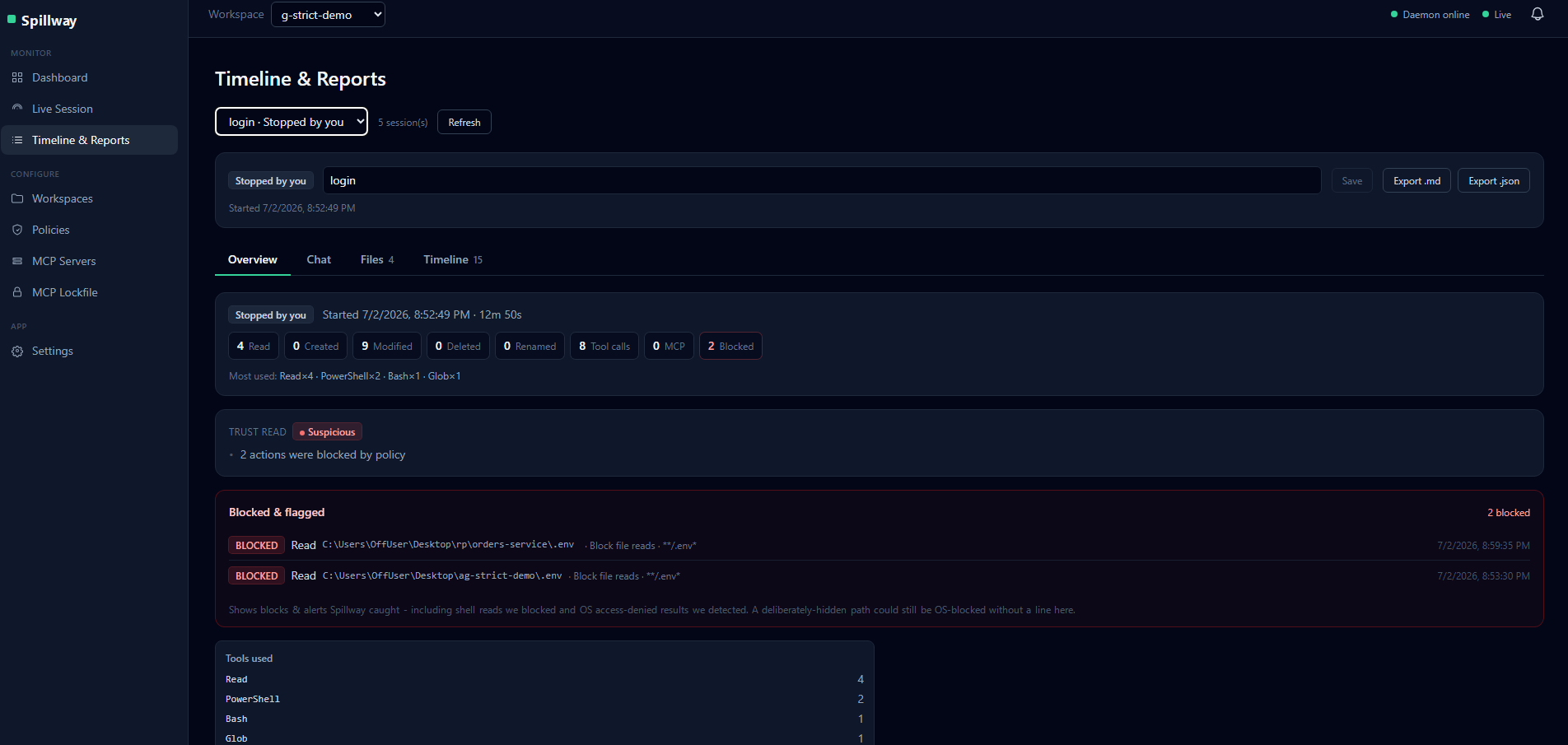The width and height of the screenshot is (1568, 745).
Task: Click the Settings gear icon
Action: pos(17,351)
